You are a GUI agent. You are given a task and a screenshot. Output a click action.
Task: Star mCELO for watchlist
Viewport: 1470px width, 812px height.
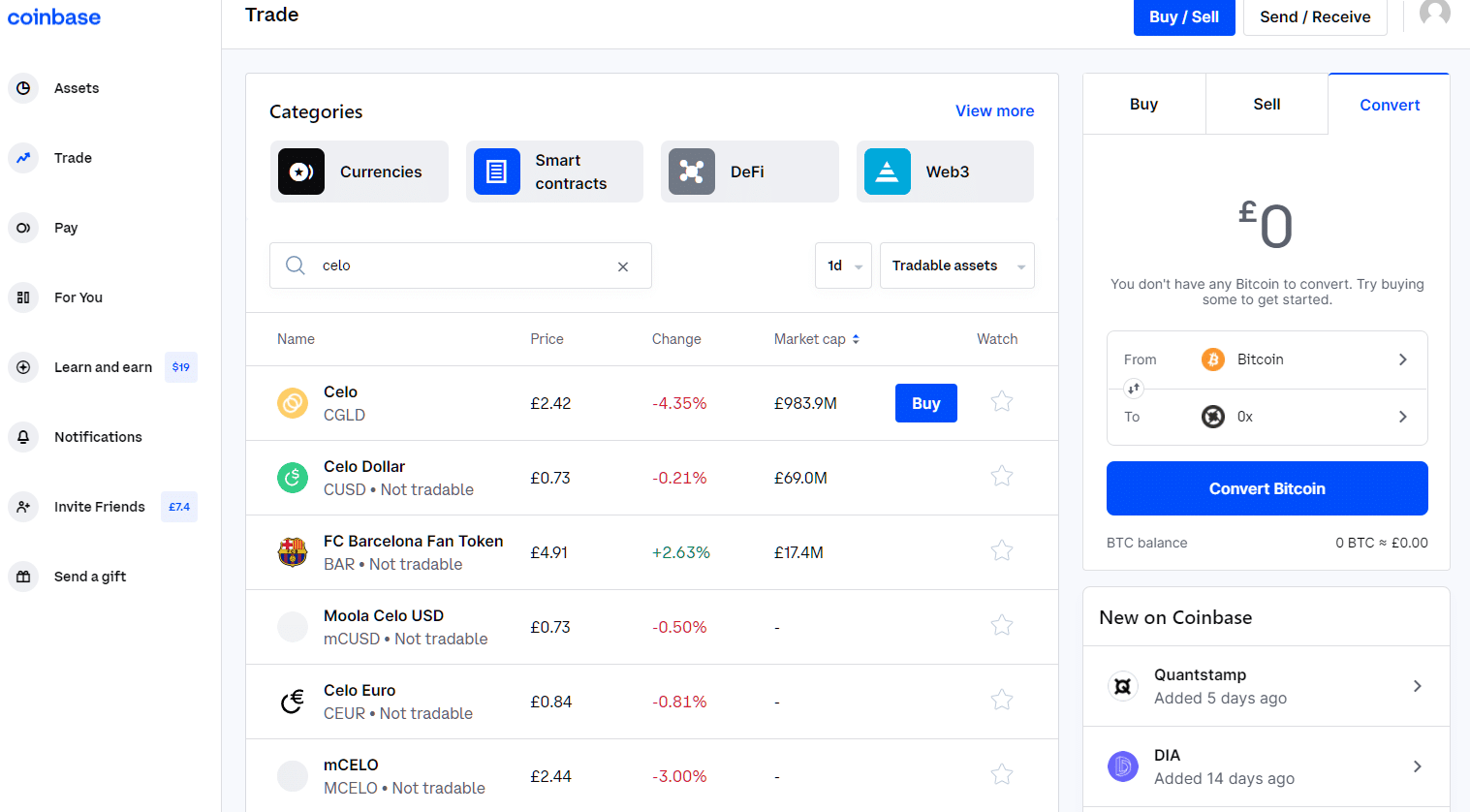click(x=1002, y=774)
